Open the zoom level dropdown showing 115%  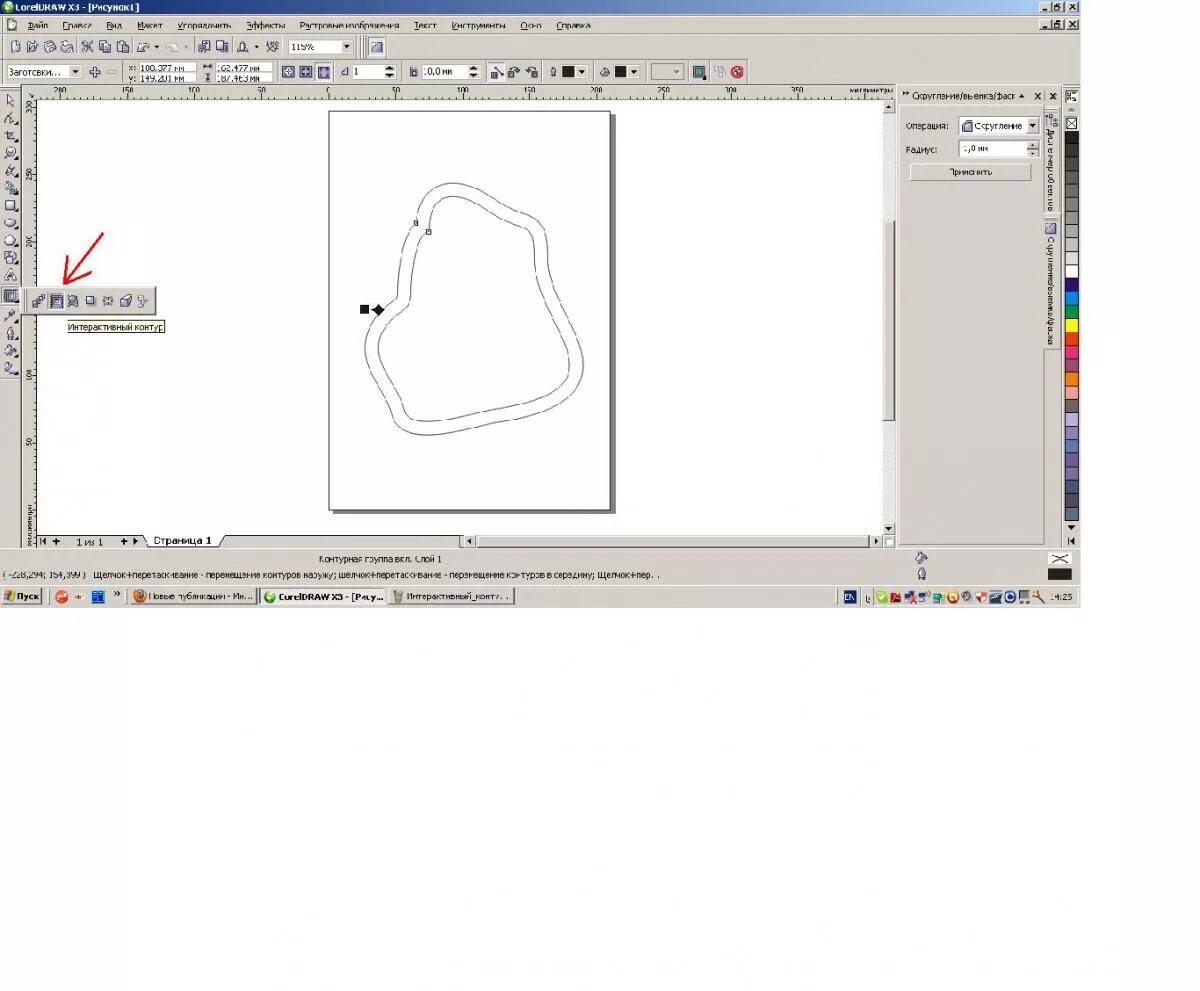[346, 46]
